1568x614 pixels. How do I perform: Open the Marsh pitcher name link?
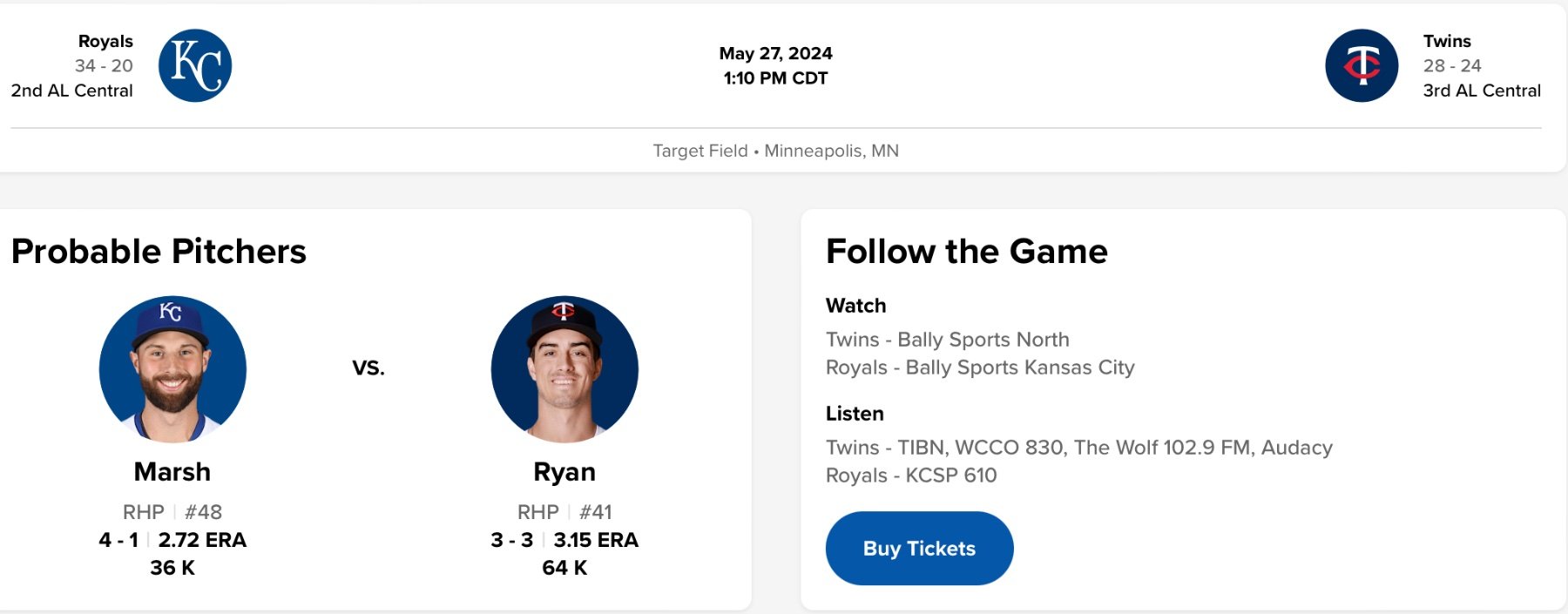172,472
